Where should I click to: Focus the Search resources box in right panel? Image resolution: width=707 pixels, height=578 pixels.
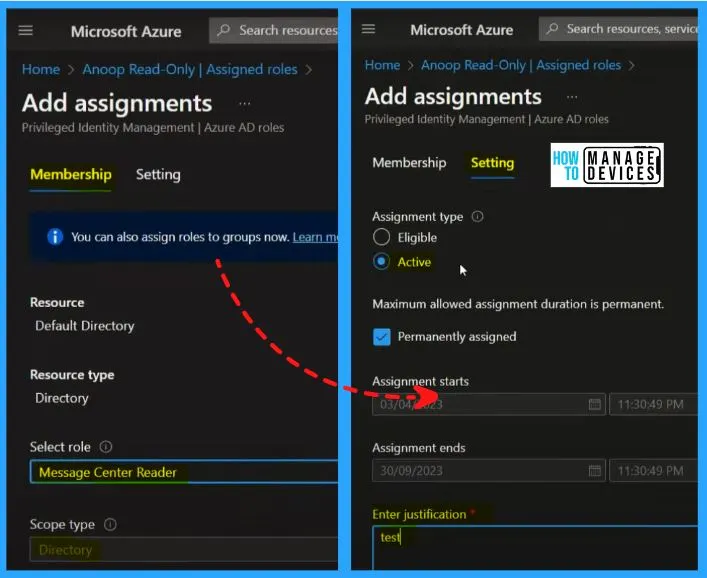pos(618,29)
